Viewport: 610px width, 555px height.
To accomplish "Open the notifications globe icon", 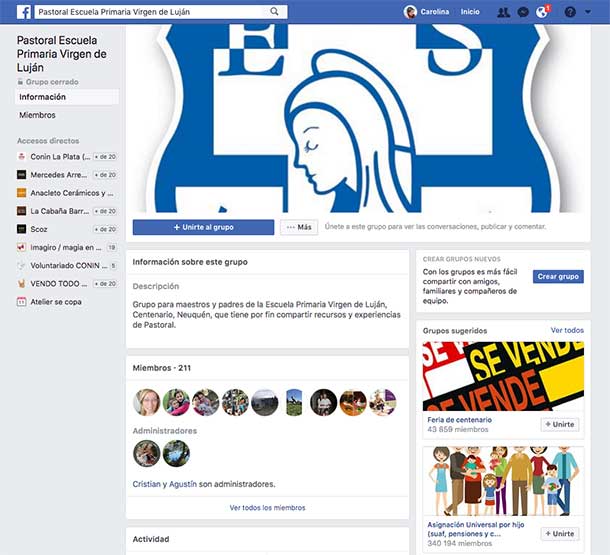I will pos(542,12).
